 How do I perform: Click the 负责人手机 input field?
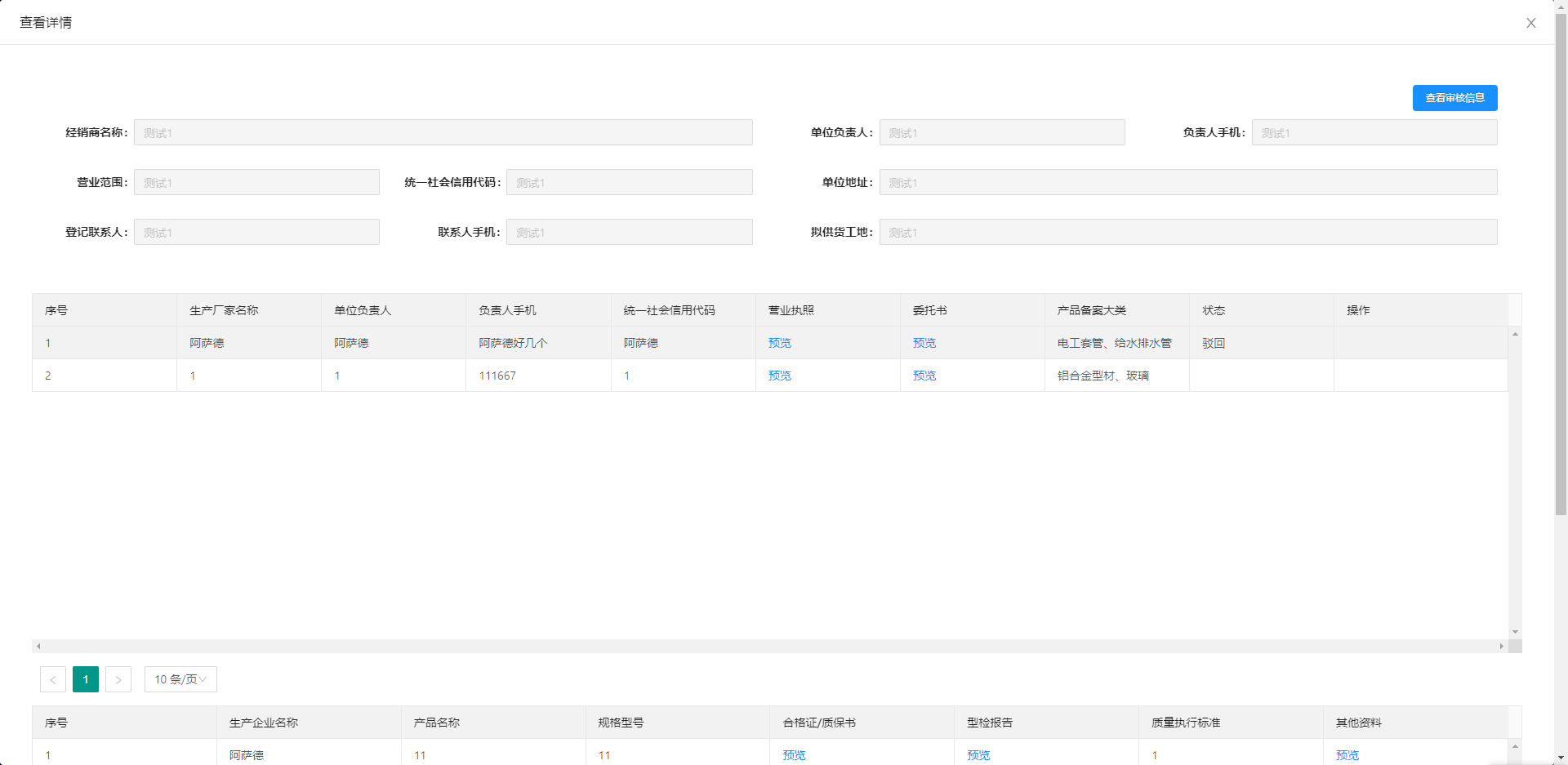click(x=1374, y=133)
